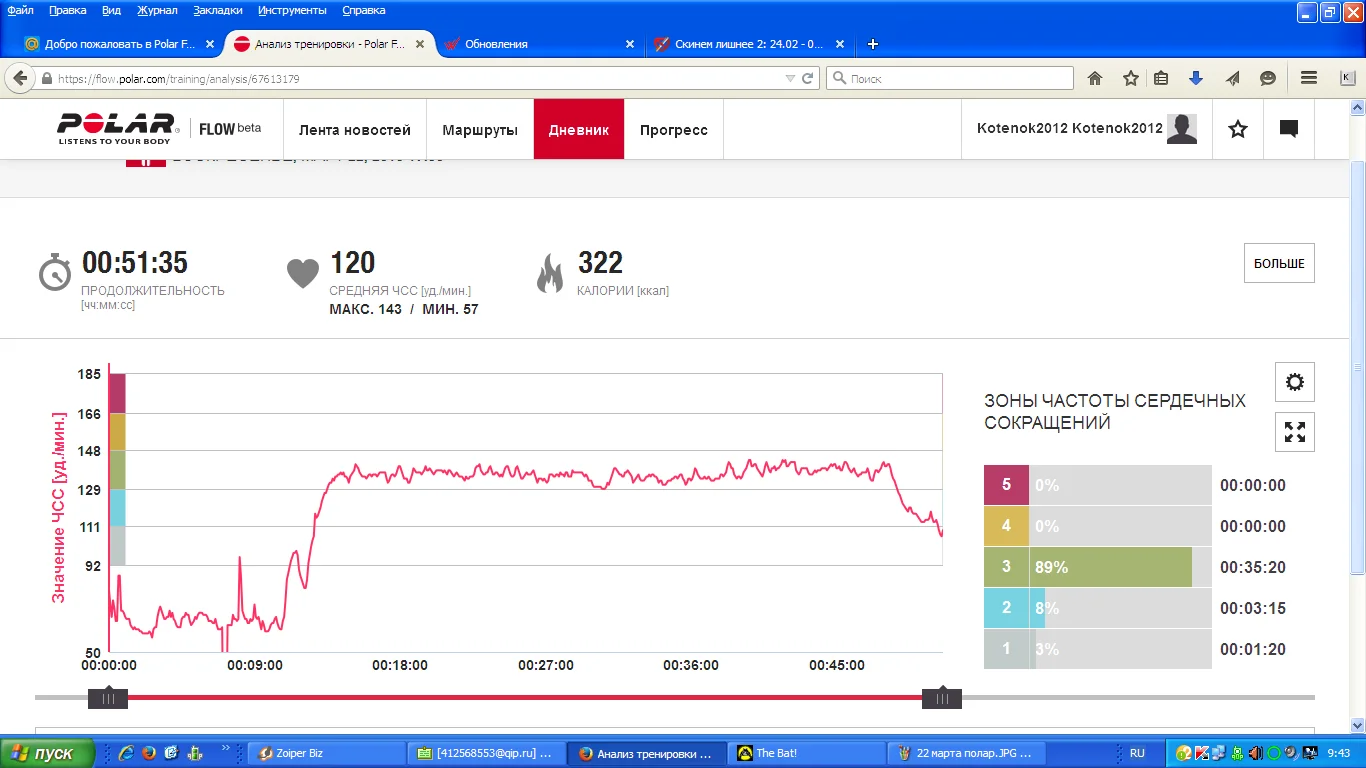Click the smiley face toolbar icon
The image size is (1366, 768).
pos(1268,78)
